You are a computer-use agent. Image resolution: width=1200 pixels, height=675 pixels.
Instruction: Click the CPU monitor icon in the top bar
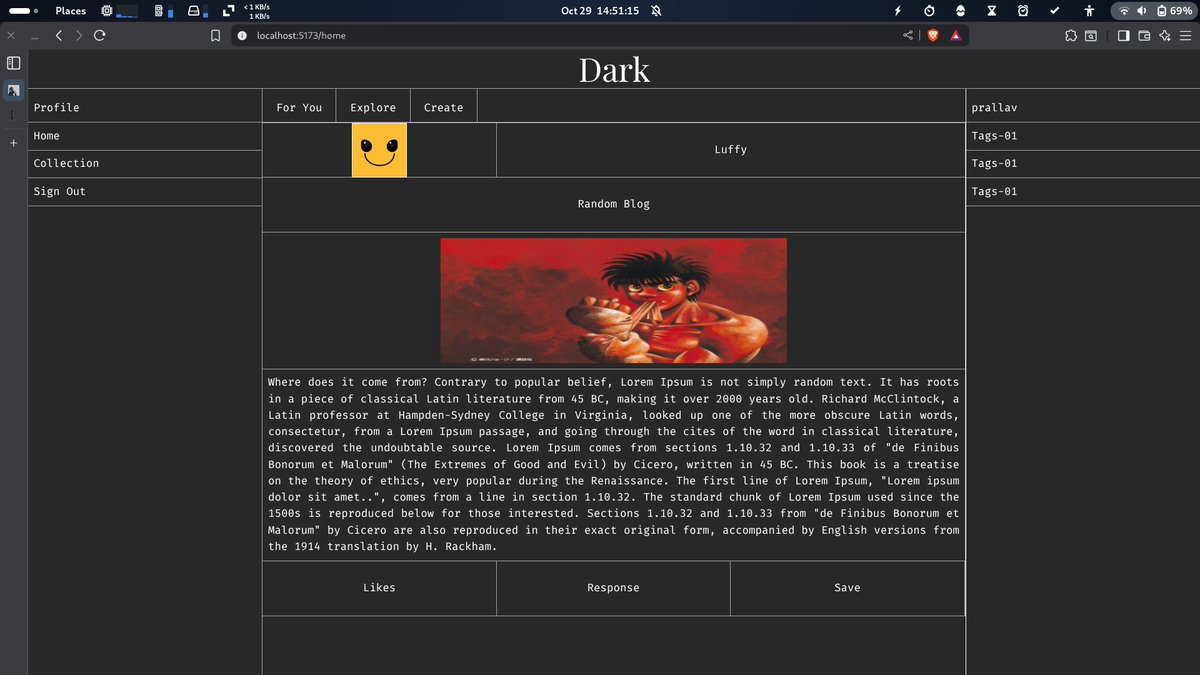click(106, 11)
